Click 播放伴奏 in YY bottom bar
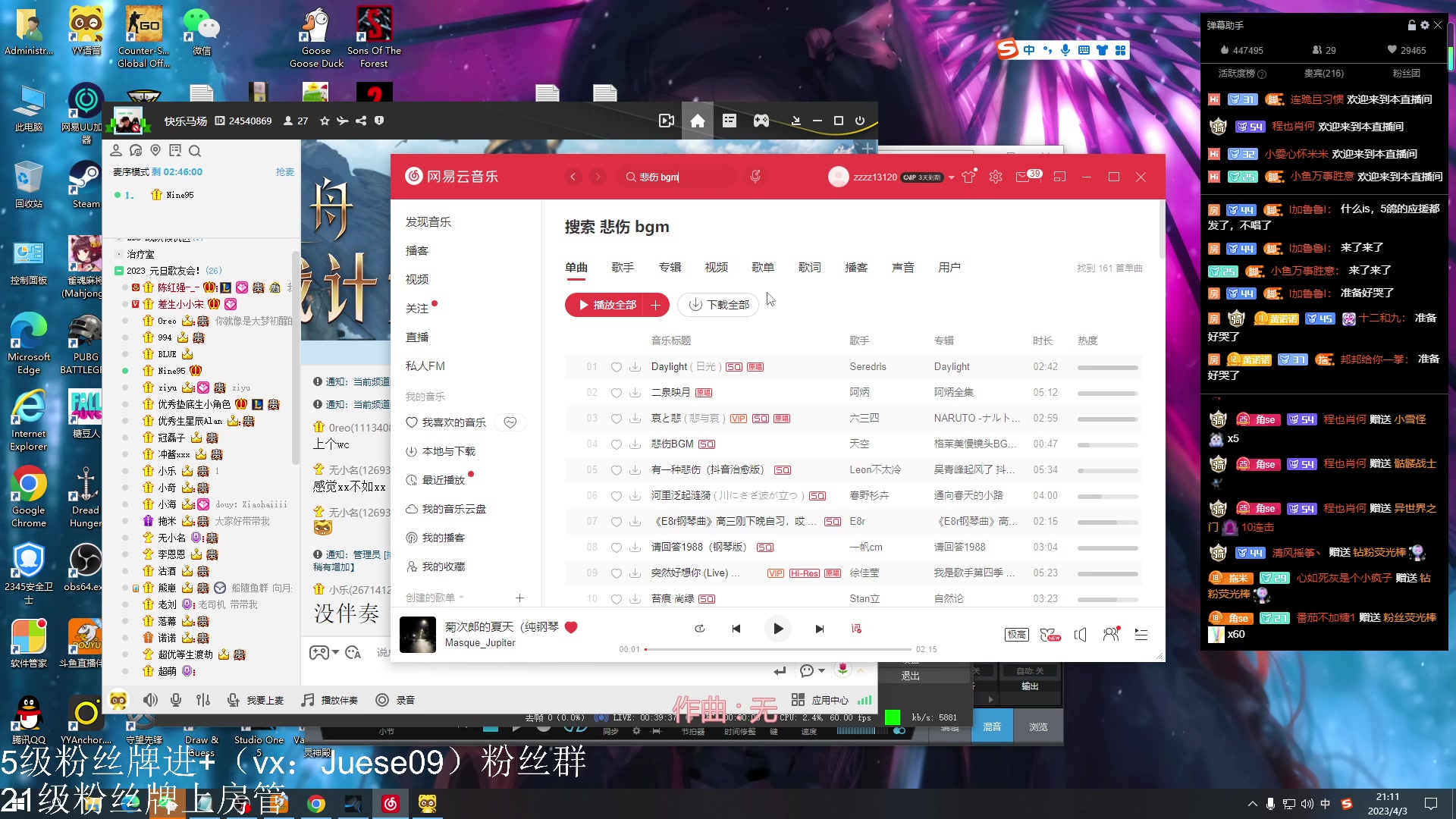The width and height of the screenshot is (1456, 819). click(329, 700)
